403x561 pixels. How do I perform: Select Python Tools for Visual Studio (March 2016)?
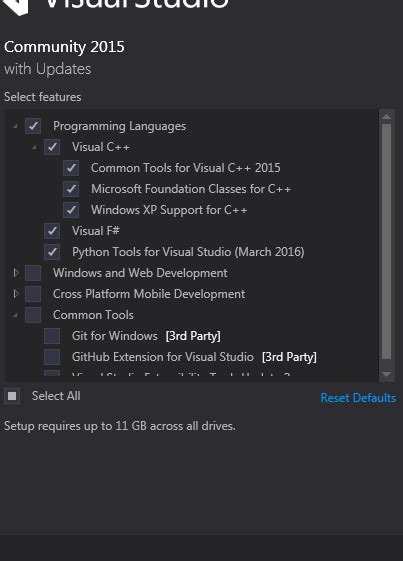pos(188,252)
